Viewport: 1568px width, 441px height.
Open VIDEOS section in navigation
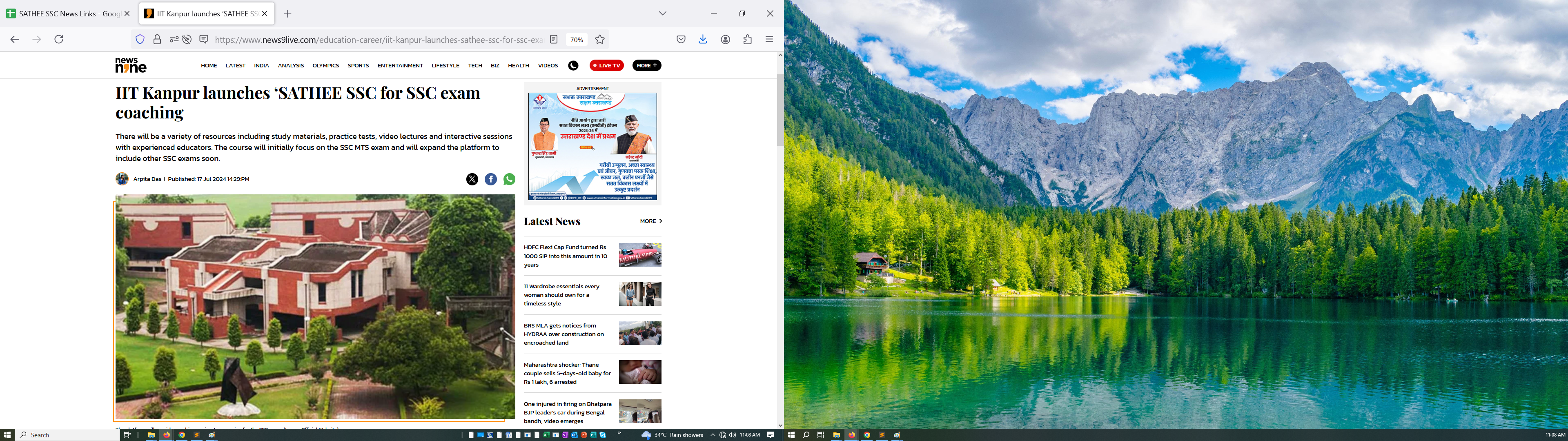[x=548, y=66]
